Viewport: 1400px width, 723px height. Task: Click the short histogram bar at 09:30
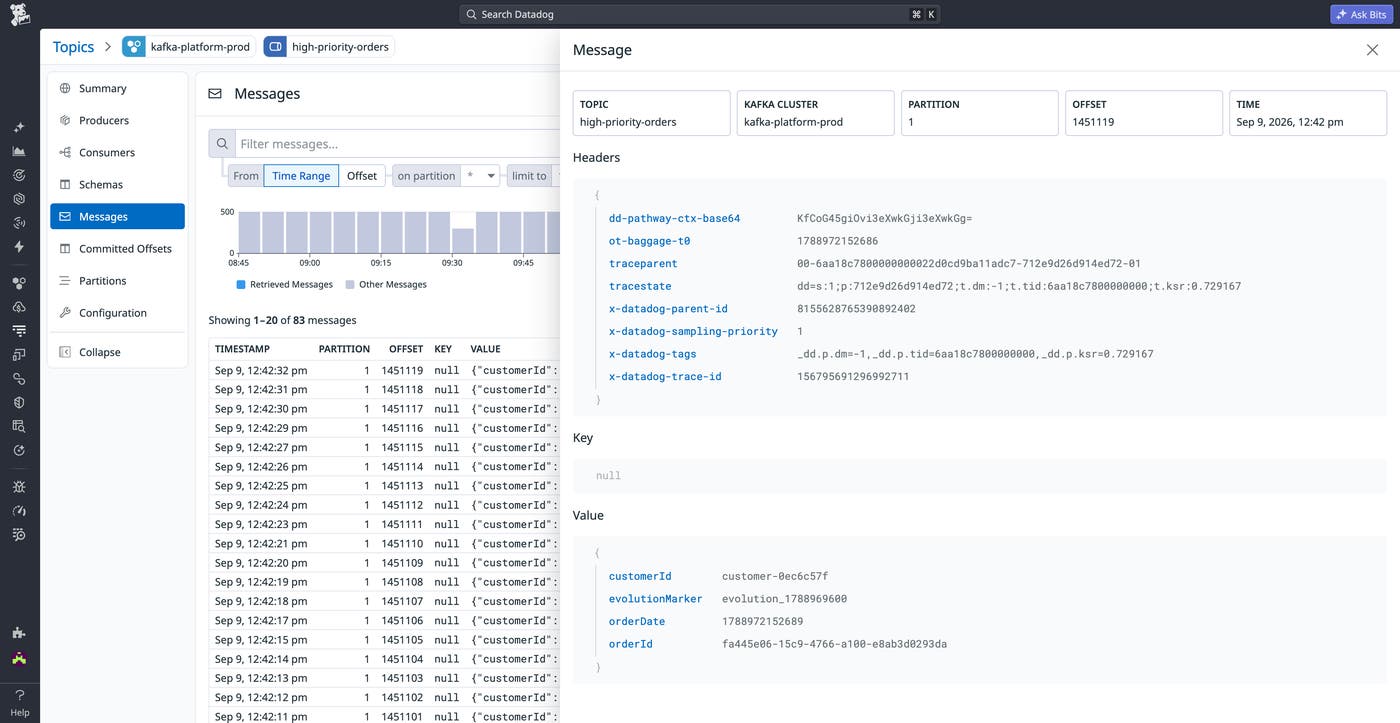[463, 241]
